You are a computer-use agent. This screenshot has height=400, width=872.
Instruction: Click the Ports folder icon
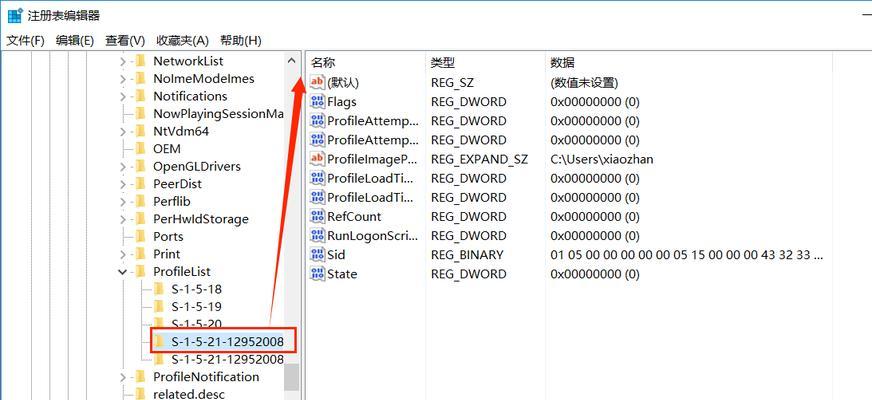(140, 236)
